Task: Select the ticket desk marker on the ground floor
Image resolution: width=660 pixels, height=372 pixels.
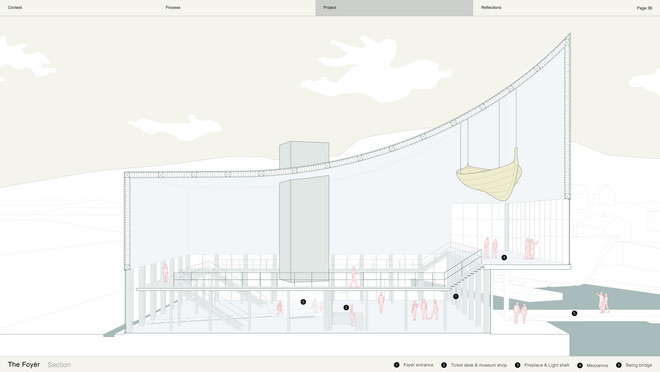Action: [346, 308]
